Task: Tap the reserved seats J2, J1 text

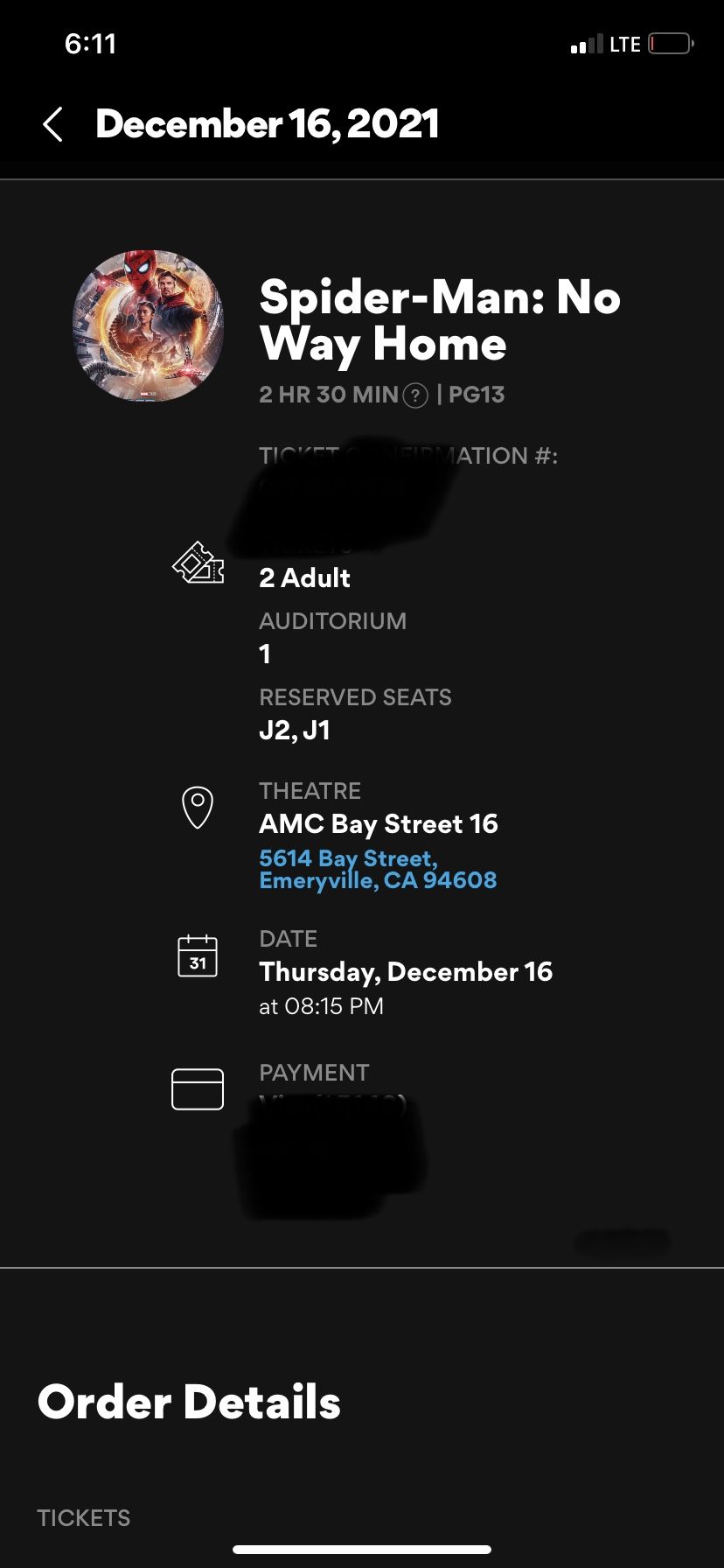Action: (295, 730)
